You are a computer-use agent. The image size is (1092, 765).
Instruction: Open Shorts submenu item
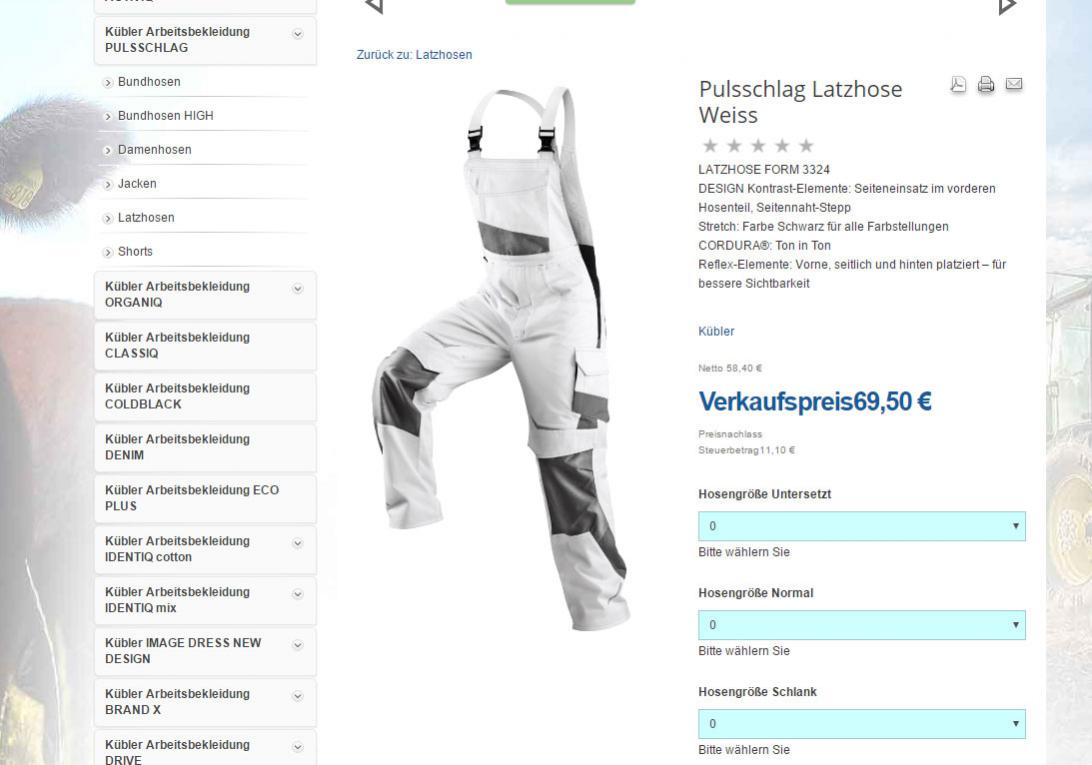tap(135, 252)
